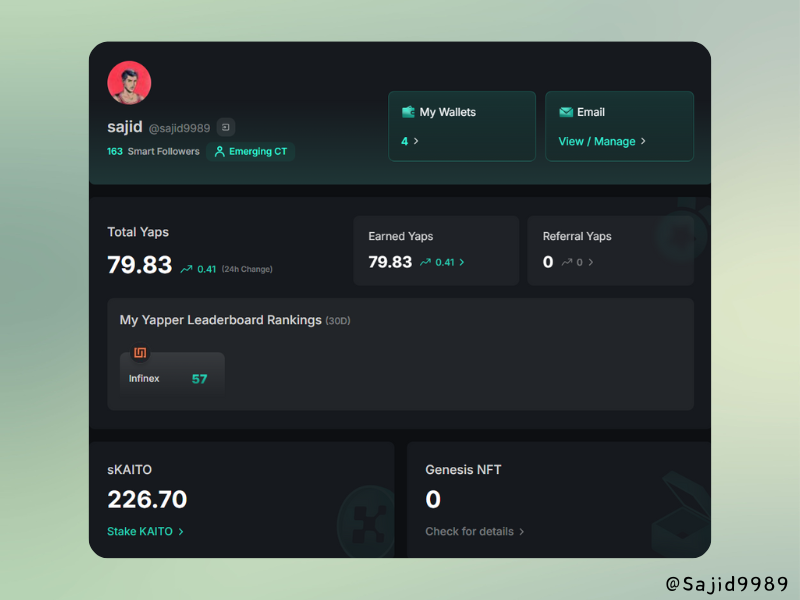The height and width of the screenshot is (600, 800).
Task: Click the Infinex rank number 57
Action: (199, 379)
